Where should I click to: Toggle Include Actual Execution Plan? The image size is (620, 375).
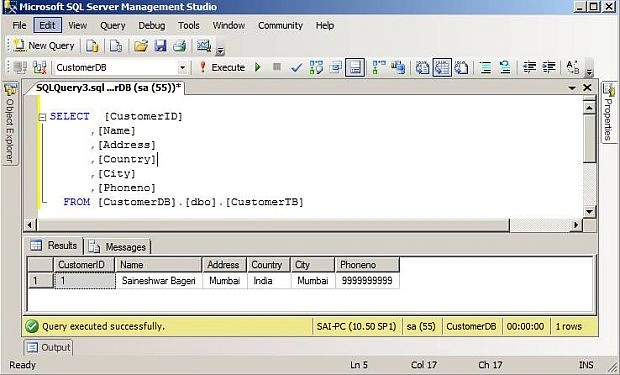point(379,68)
